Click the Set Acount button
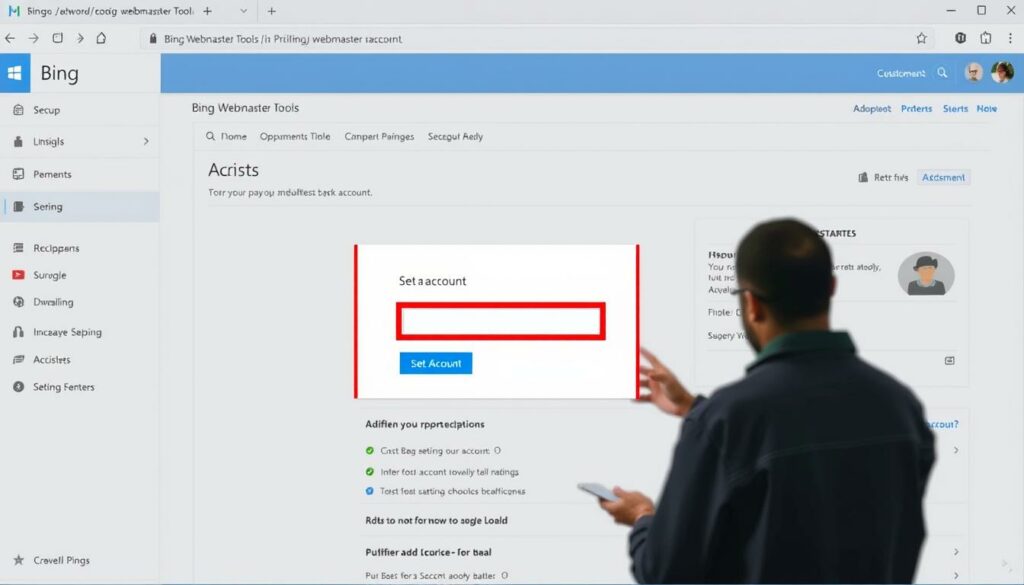The height and width of the screenshot is (585, 1024). click(436, 363)
